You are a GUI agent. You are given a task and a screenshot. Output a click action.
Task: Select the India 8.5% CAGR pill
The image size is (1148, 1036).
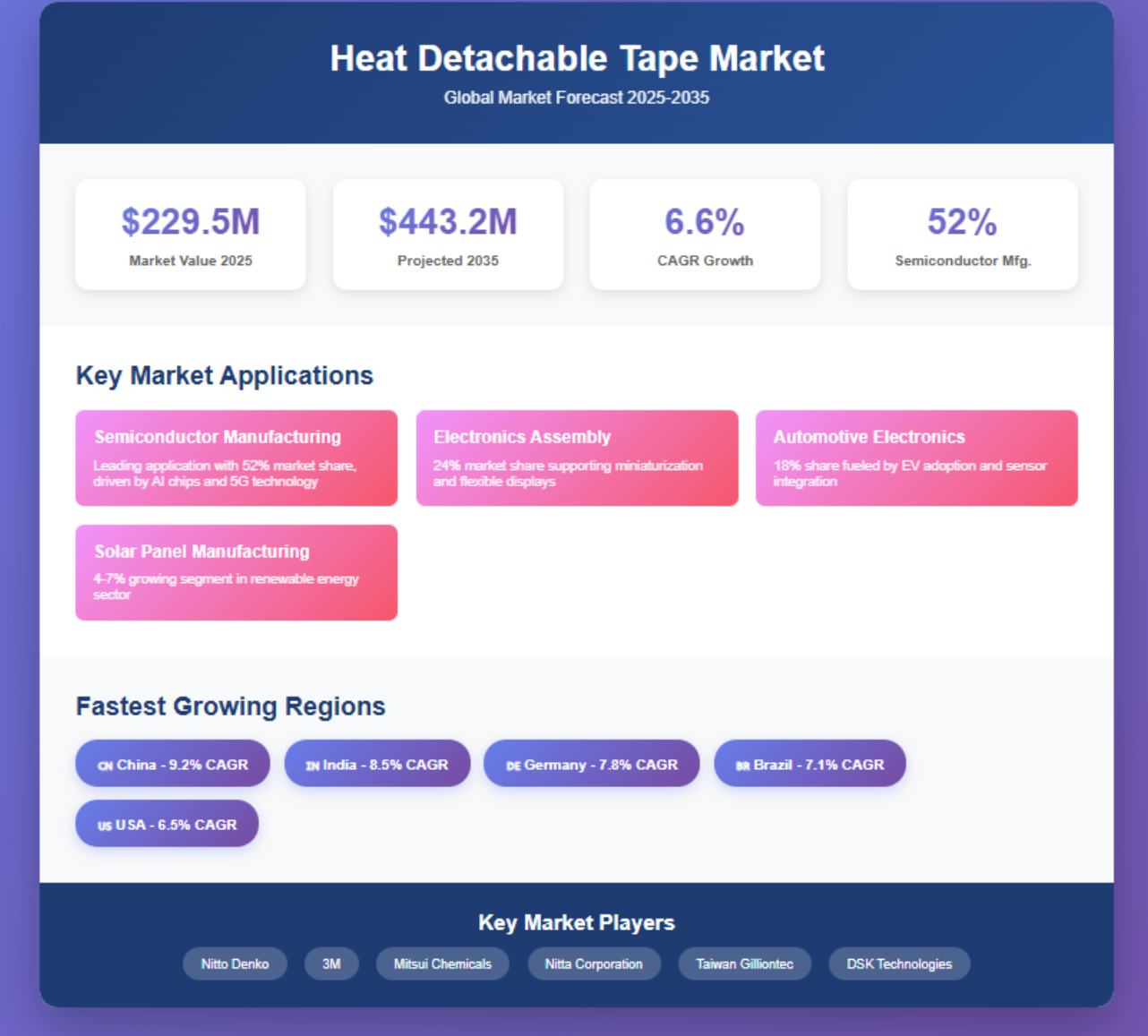coord(377,764)
